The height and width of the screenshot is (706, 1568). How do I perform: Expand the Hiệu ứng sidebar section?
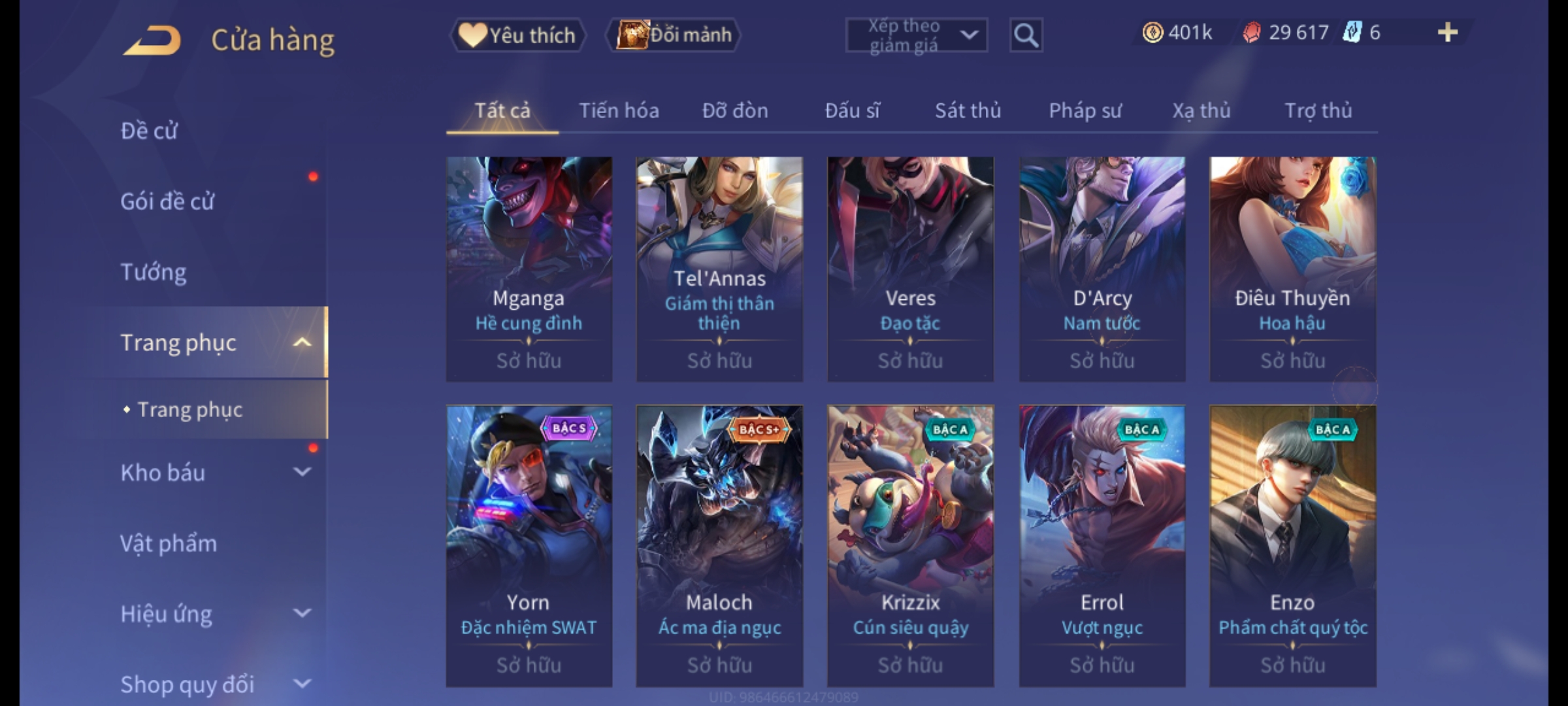tap(302, 613)
